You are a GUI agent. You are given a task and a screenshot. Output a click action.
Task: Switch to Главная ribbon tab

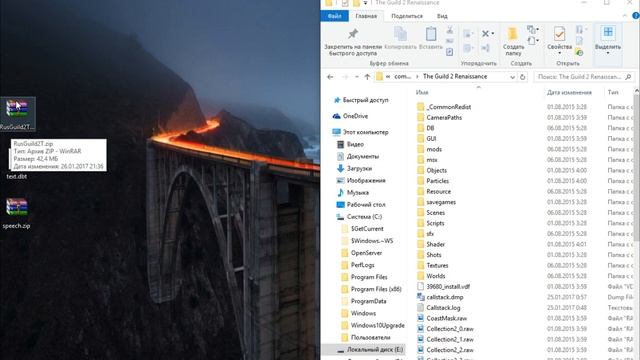pyautogui.click(x=366, y=16)
